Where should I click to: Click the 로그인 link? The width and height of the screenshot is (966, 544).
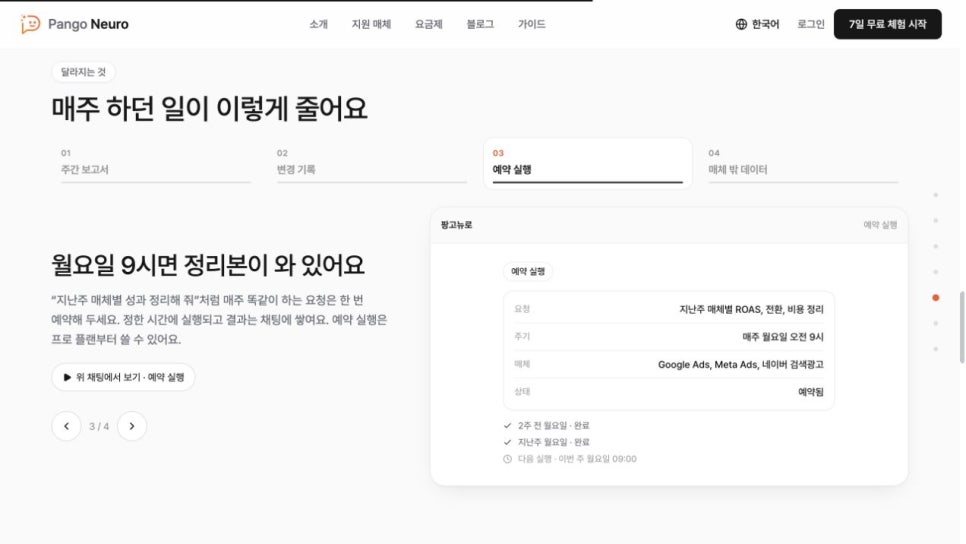tap(810, 24)
